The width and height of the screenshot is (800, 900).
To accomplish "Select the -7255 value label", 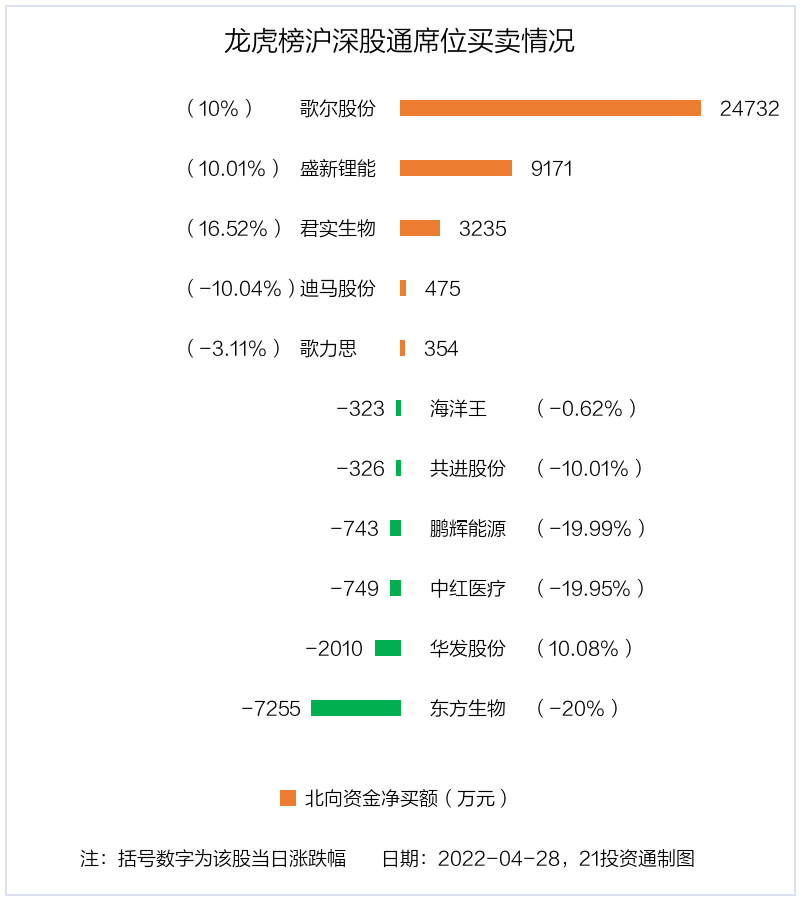I will click(x=271, y=708).
